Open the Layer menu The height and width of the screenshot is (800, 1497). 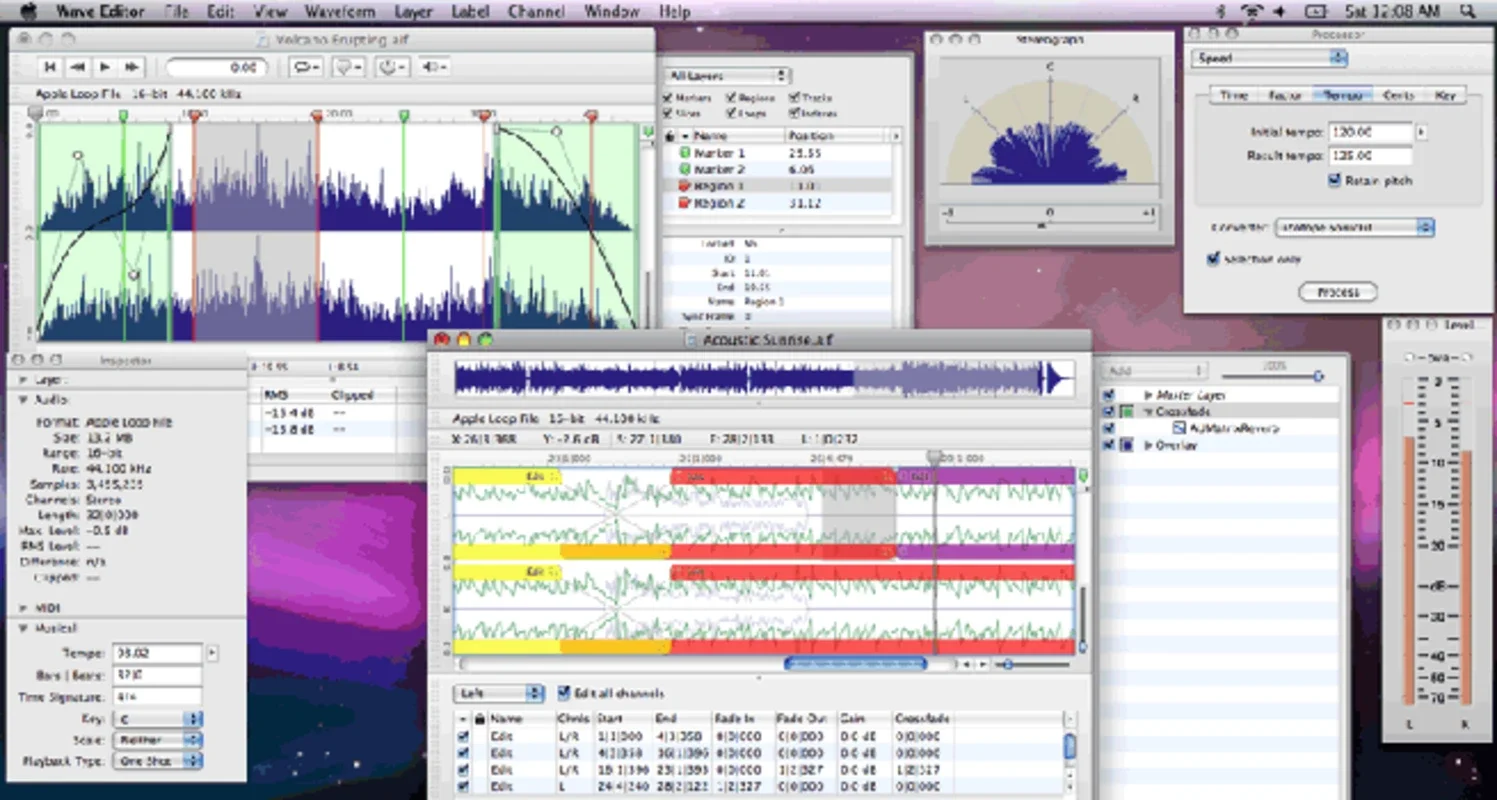[413, 12]
